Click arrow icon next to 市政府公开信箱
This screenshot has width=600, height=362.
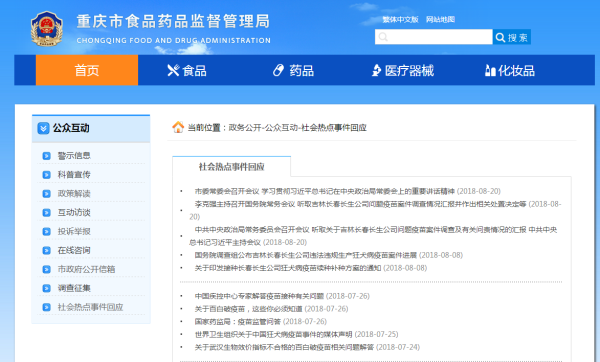pyautogui.click(x=46, y=269)
